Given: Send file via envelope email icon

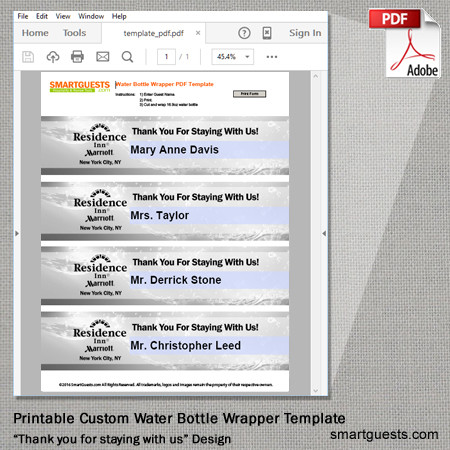Looking at the screenshot, I should coord(103,57).
